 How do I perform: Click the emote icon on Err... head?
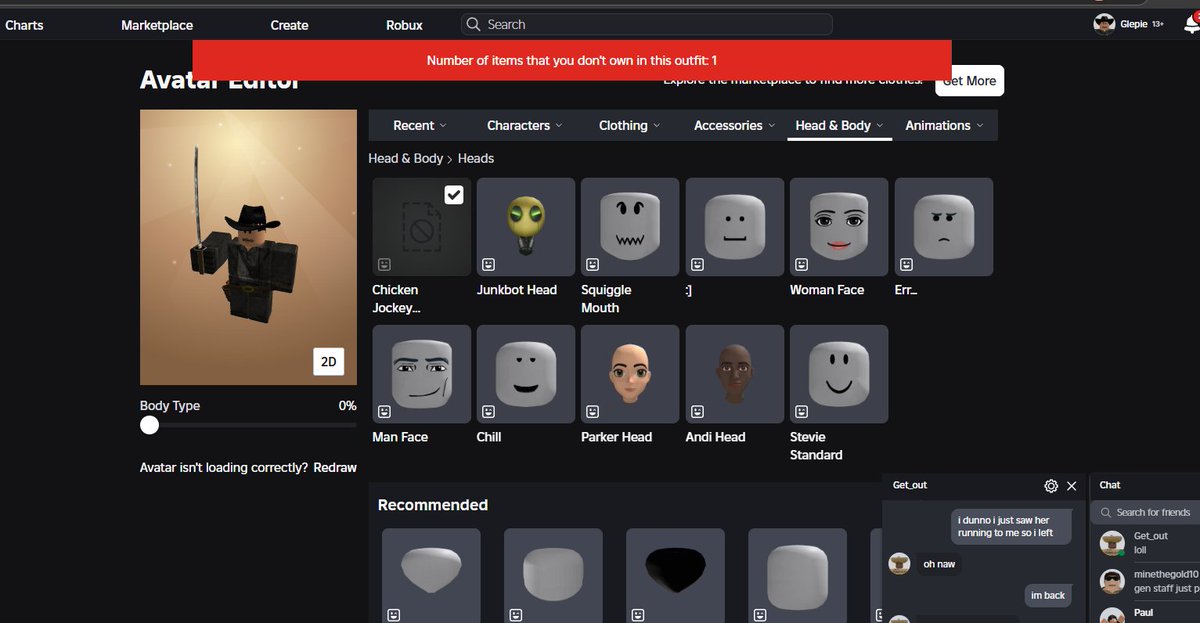pos(907,264)
